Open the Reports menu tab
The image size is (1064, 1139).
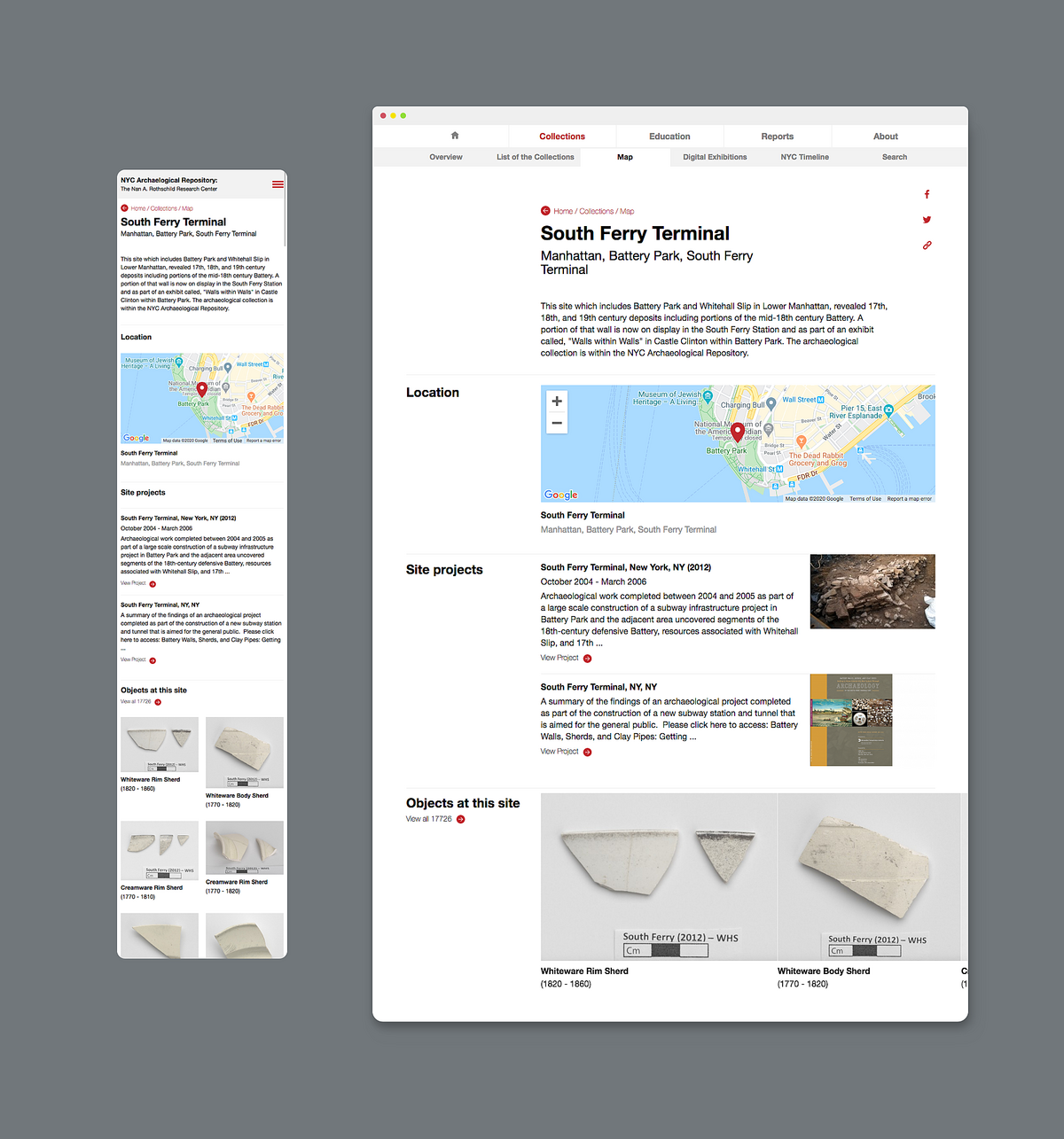point(777,137)
